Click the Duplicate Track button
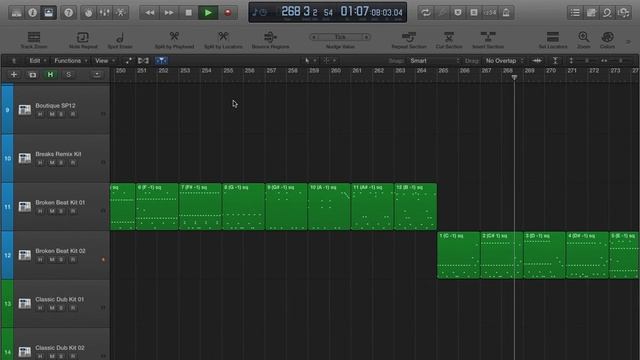 [32, 75]
